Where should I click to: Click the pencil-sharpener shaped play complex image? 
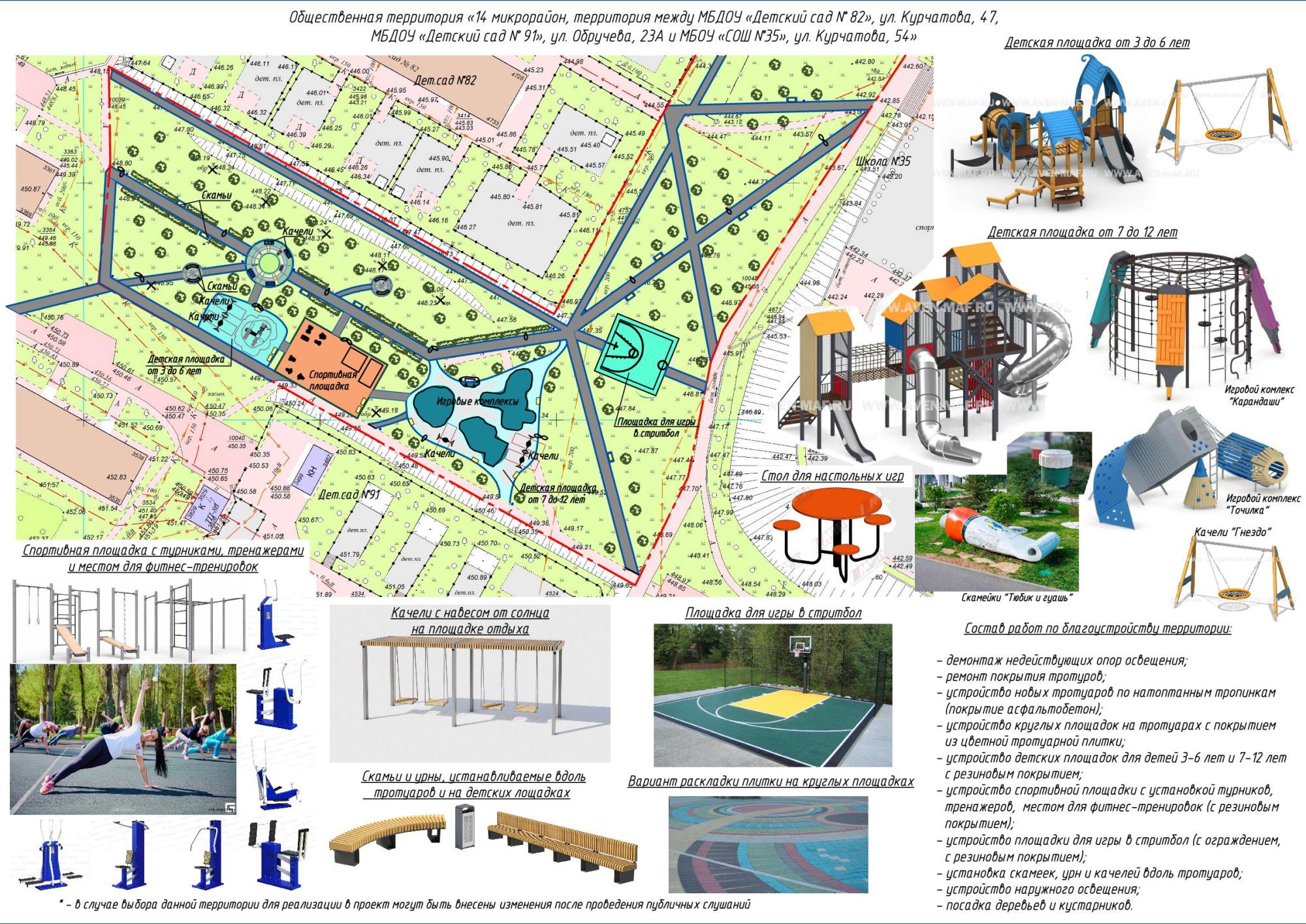click(1190, 470)
